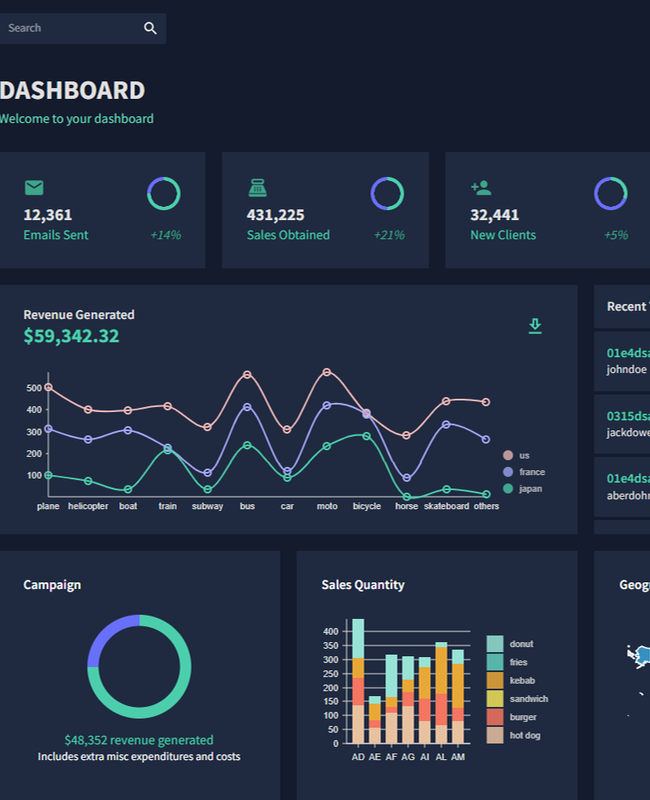Click the $59,342.32 revenue value
The image size is (650, 800).
pos(71,336)
